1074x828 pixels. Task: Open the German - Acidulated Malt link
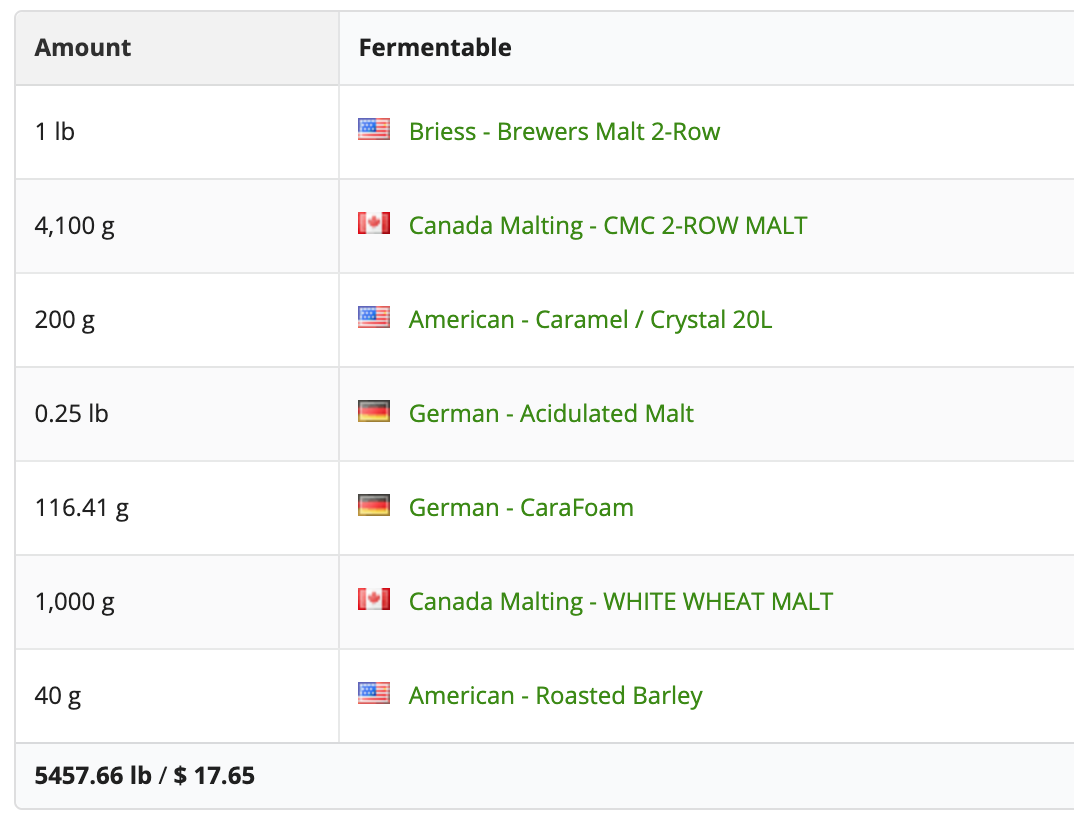coord(551,414)
